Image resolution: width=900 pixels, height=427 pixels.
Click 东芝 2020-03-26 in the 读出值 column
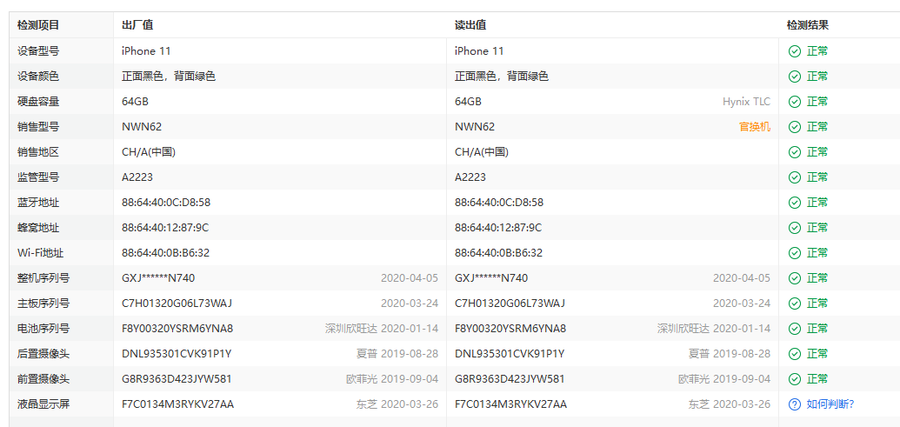coord(730,404)
